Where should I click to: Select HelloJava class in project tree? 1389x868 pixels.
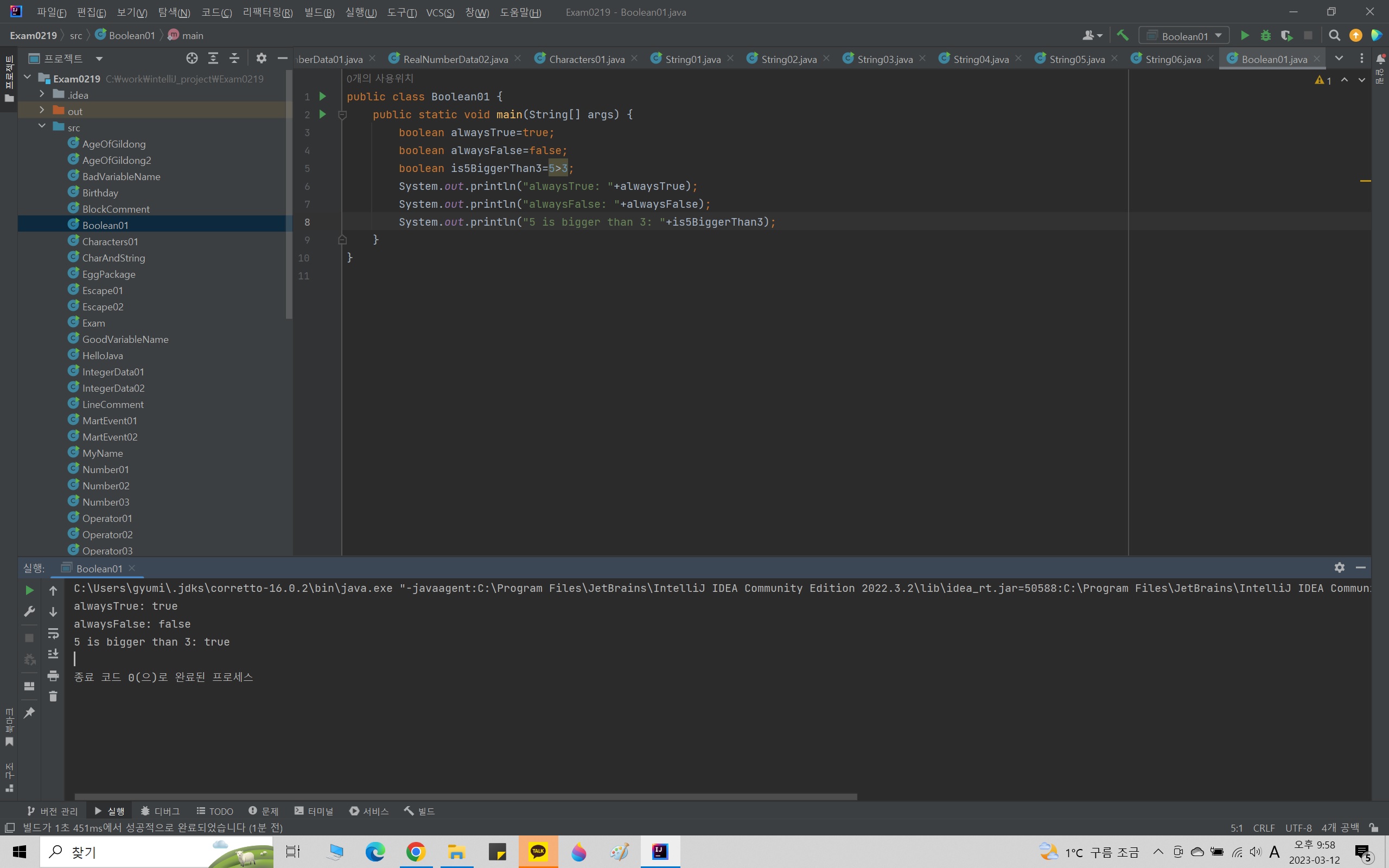click(x=102, y=355)
